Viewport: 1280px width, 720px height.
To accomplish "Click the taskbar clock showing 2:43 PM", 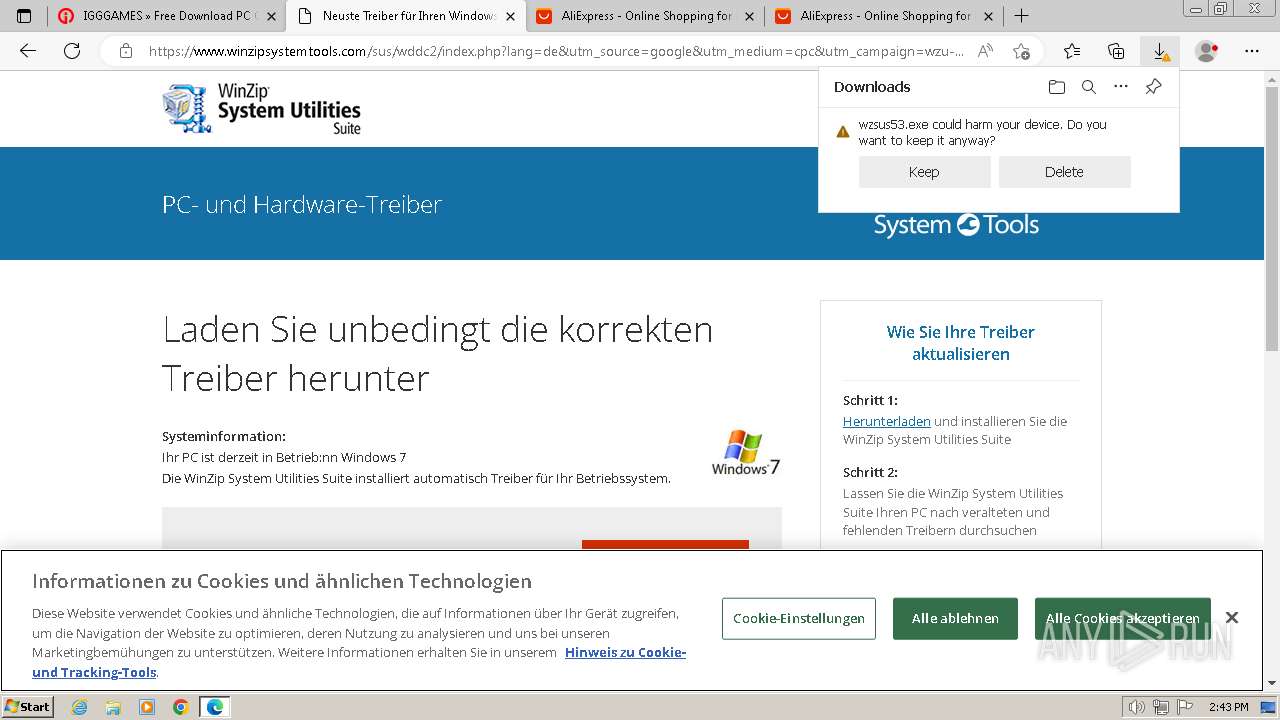I will pyautogui.click(x=1228, y=707).
